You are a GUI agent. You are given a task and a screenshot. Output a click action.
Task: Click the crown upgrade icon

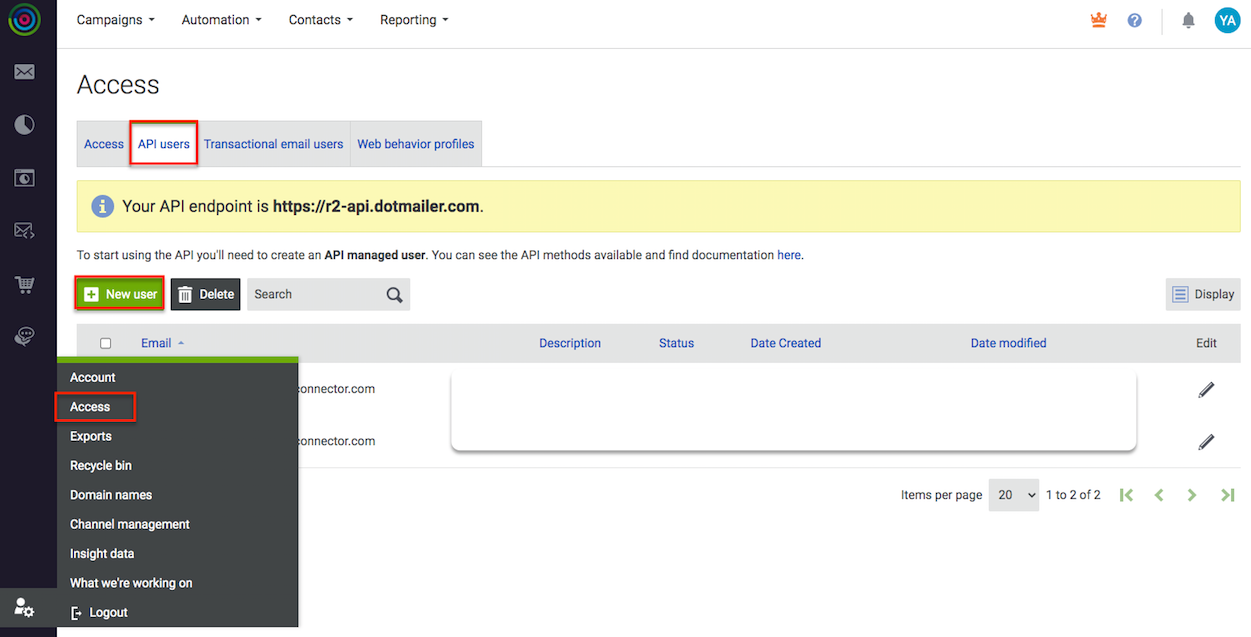click(1099, 20)
